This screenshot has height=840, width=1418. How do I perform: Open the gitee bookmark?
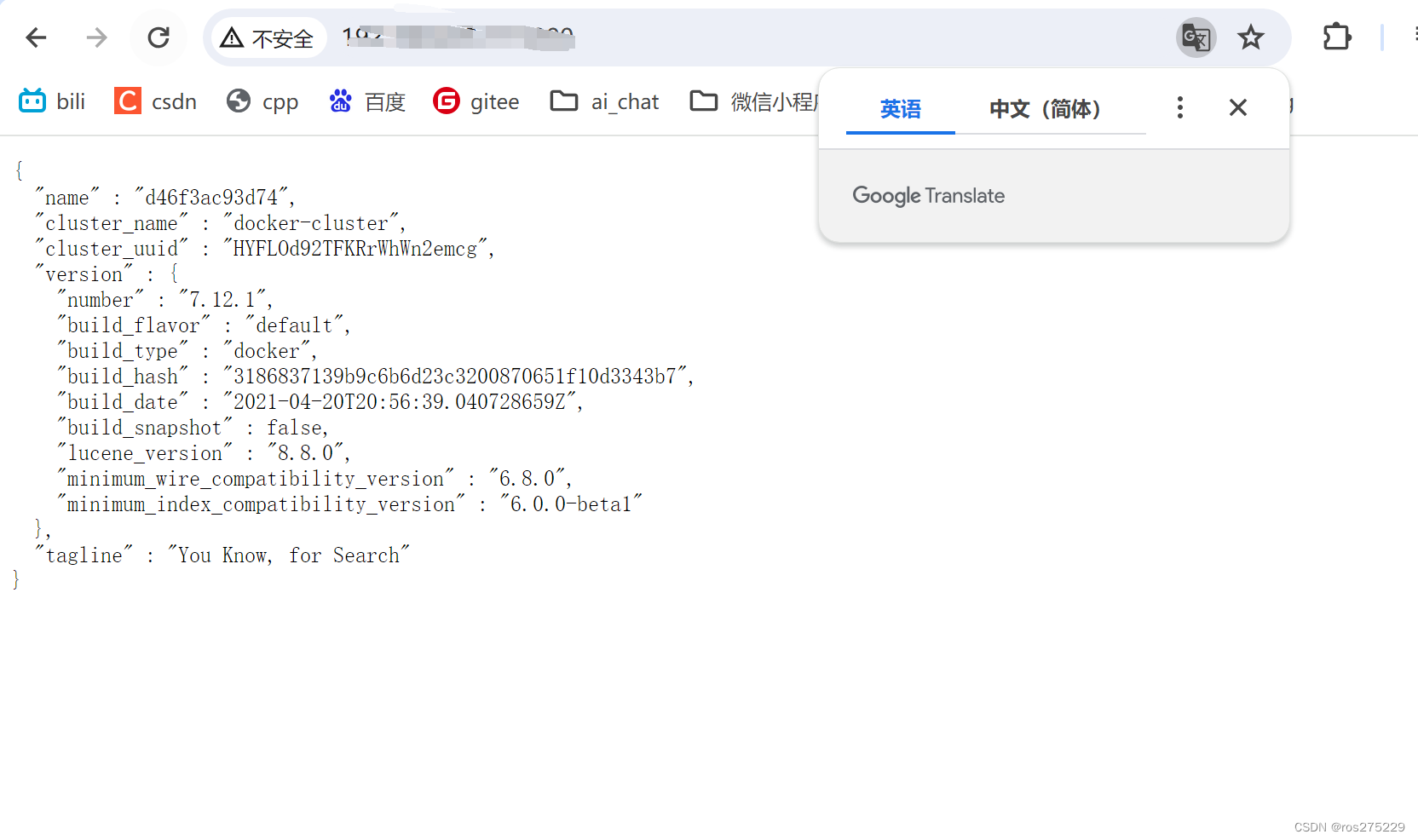(476, 101)
